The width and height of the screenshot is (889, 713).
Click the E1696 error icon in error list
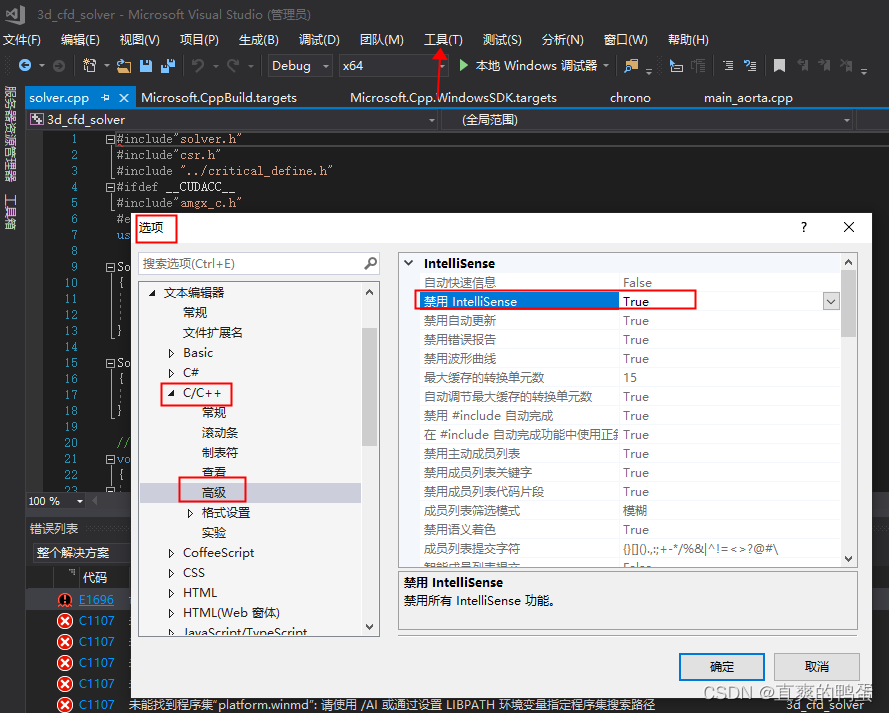click(x=65, y=600)
